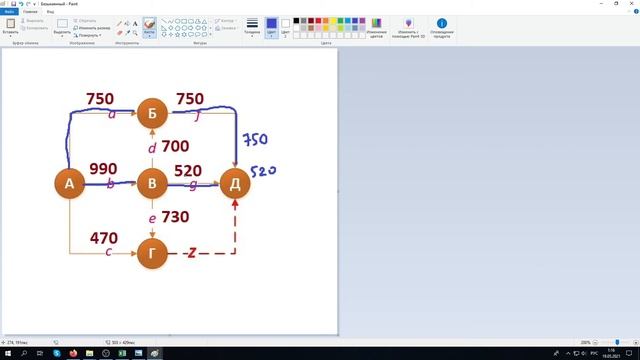
Task: Click the Select rectangle tool icon
Action: (x=62, y=23)
